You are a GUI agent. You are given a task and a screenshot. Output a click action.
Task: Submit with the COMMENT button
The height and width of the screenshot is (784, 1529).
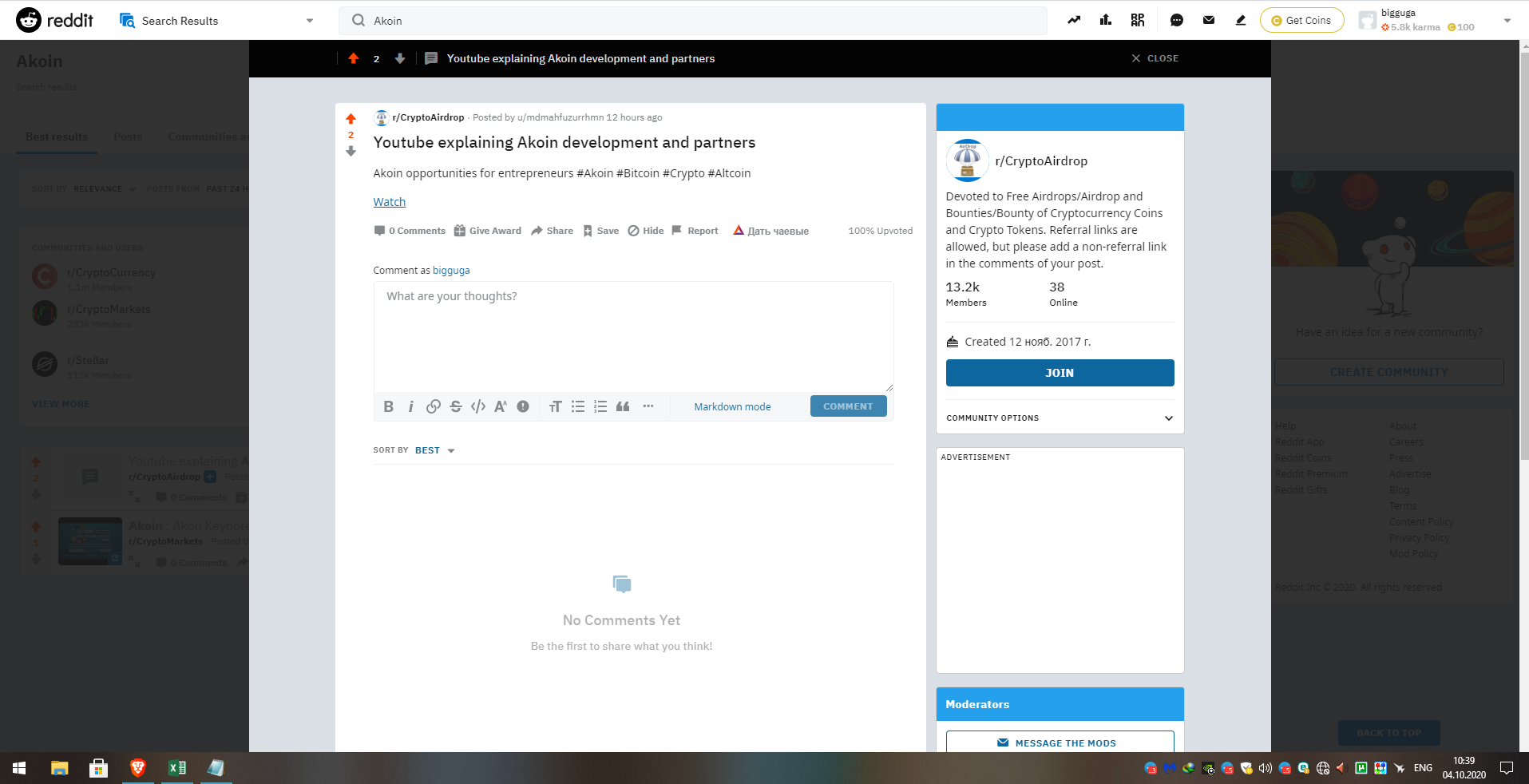coord(848,406)
